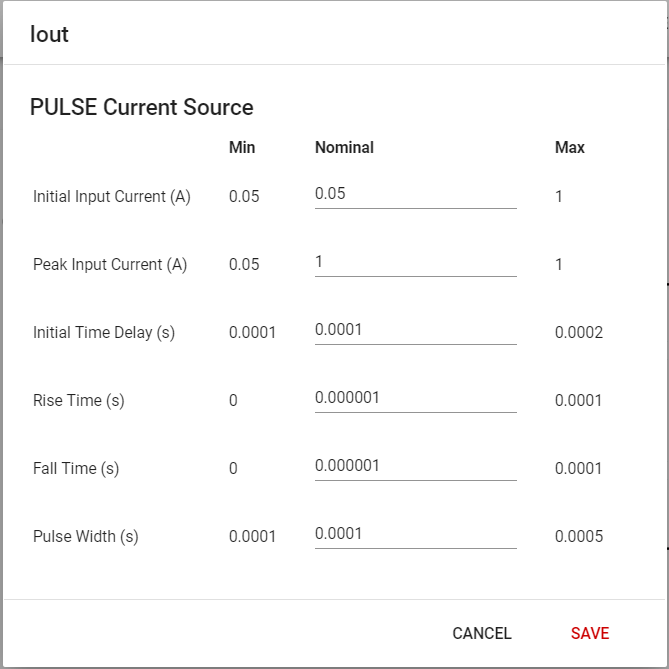
Task: Click the Pulse Width max value 0.0005
Action: [x=579, y=537]
